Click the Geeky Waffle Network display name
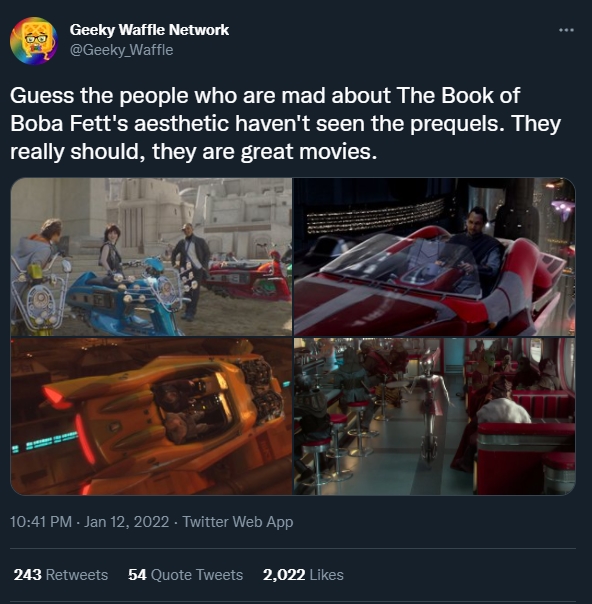The height and width of the screenshot is (604, 592). coord(149,30)
